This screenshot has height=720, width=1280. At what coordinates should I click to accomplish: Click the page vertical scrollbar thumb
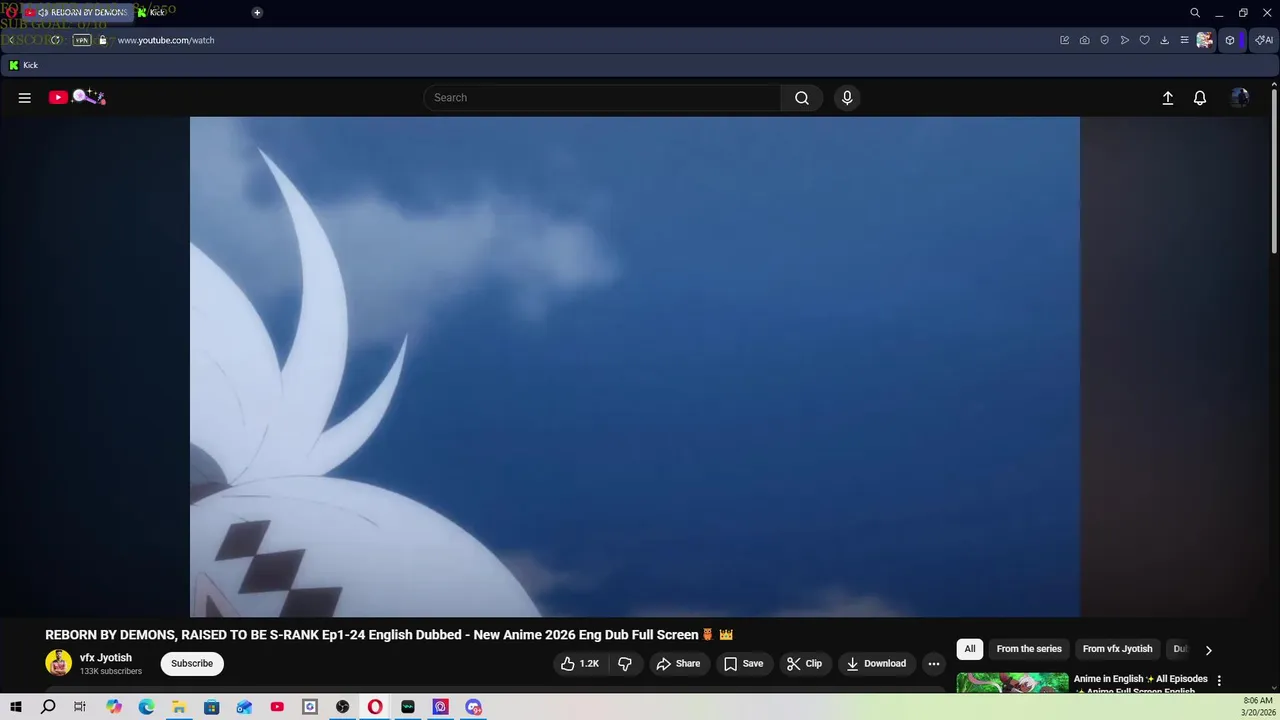click(x=1274, y=170)
